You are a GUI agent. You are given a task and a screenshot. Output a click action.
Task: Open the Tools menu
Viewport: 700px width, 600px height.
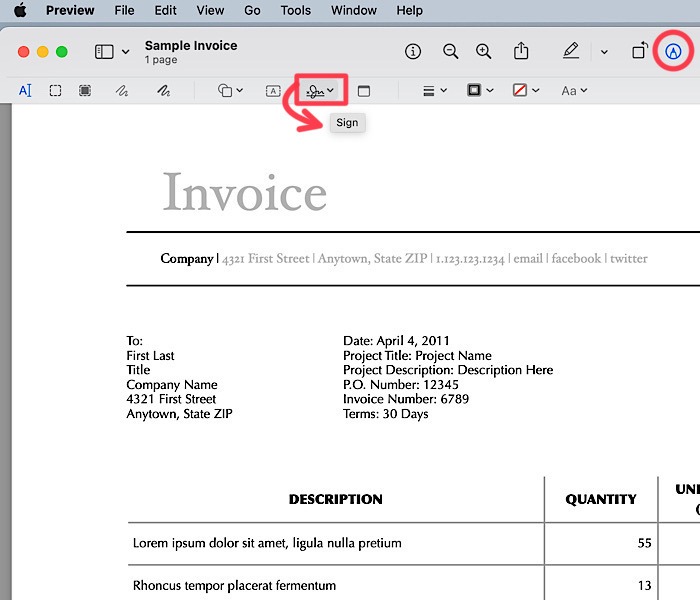[x=295, y=10]
